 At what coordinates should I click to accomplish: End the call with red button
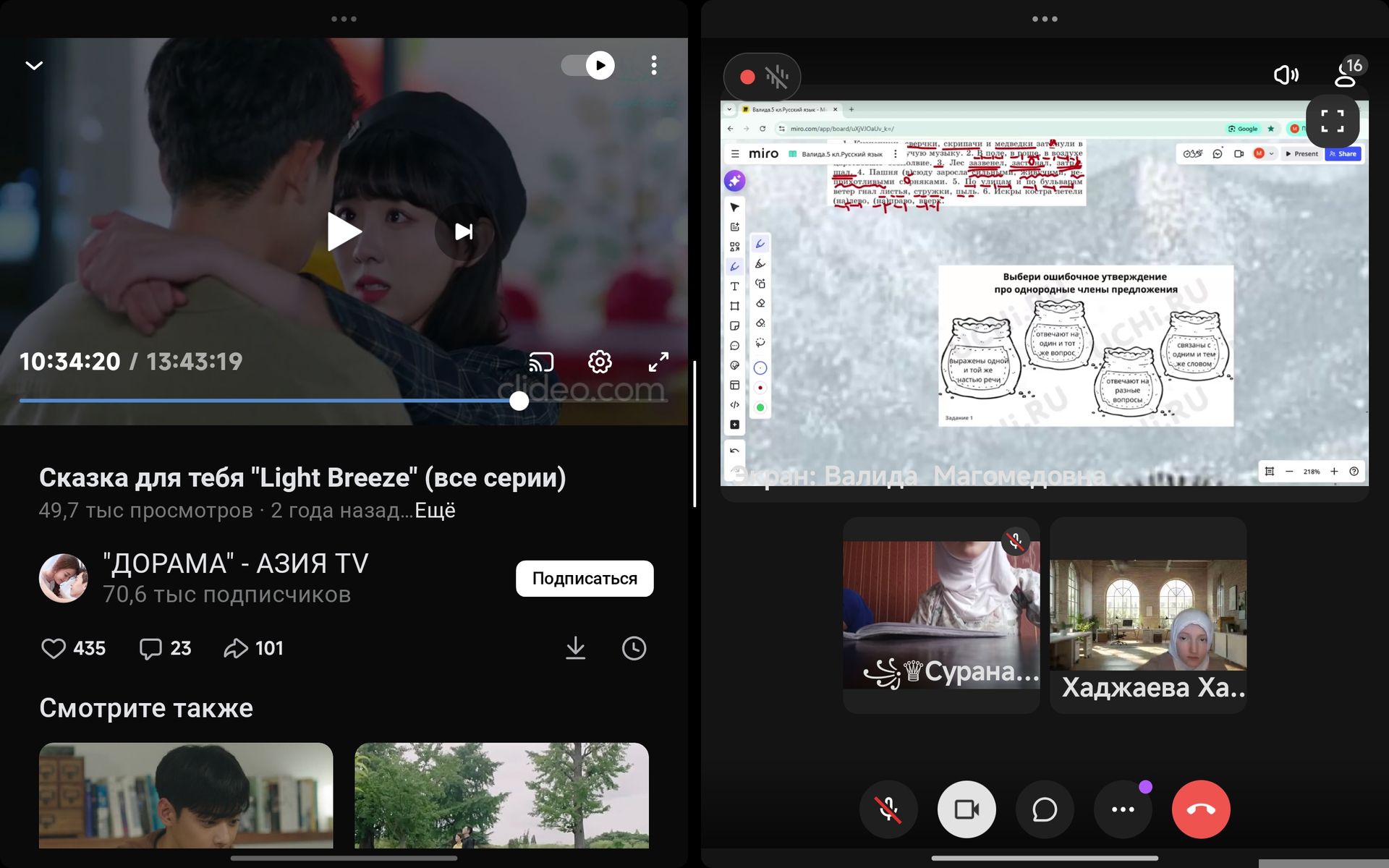[1201, 809]
